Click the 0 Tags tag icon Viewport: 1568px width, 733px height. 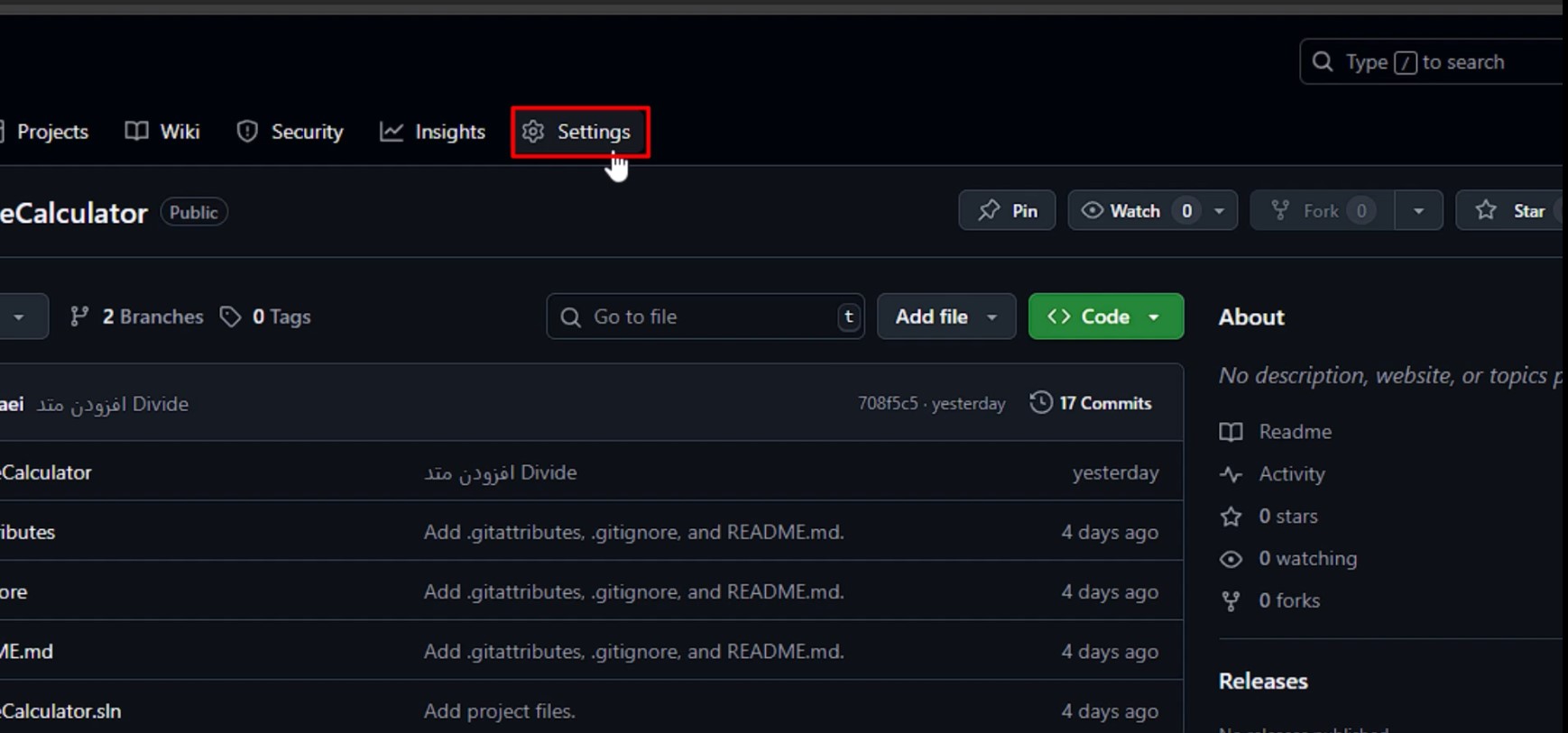pyautogui.click(x=231, y=316)
